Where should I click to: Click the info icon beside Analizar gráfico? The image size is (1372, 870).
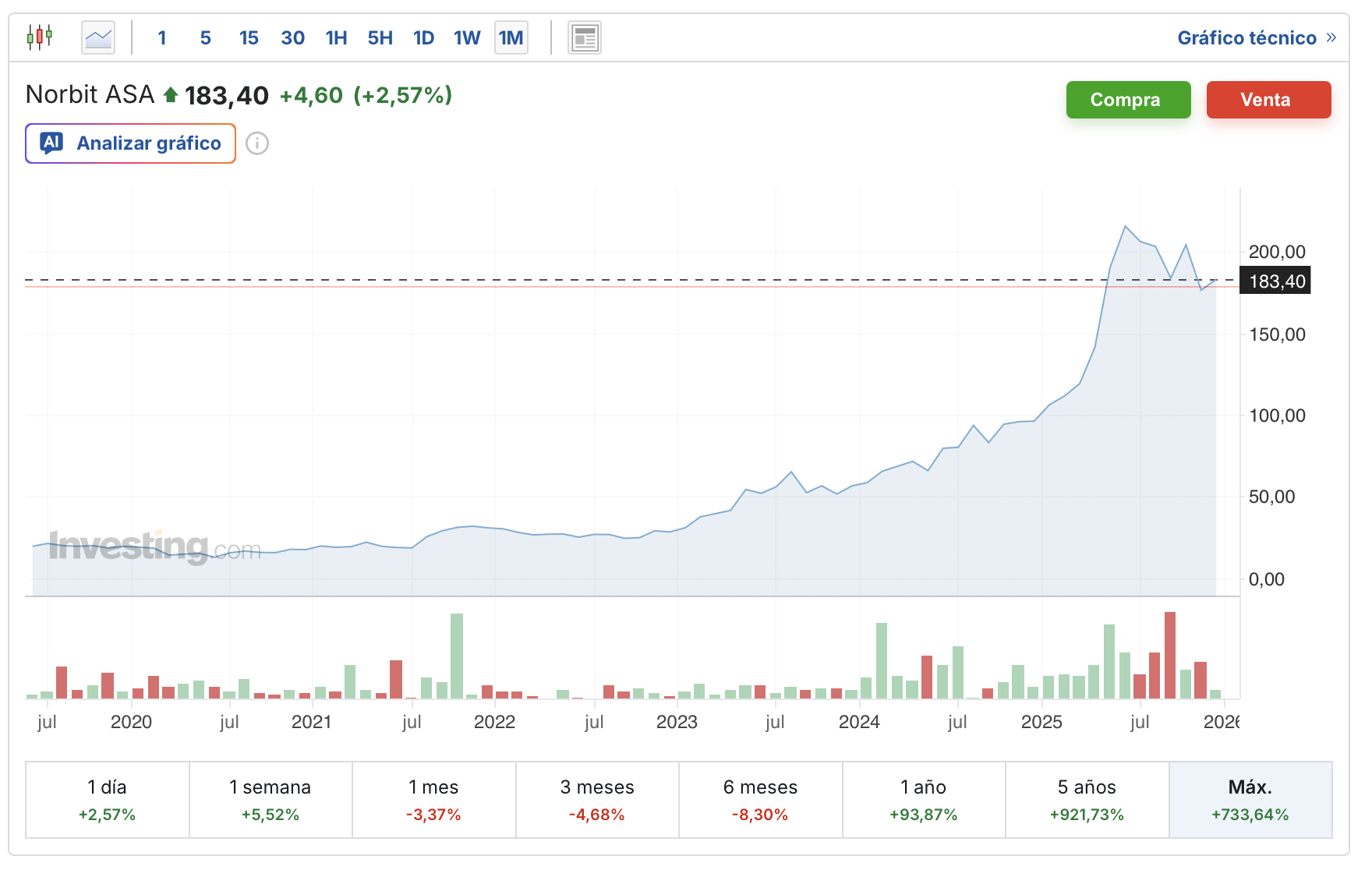(x=257, y=143)
